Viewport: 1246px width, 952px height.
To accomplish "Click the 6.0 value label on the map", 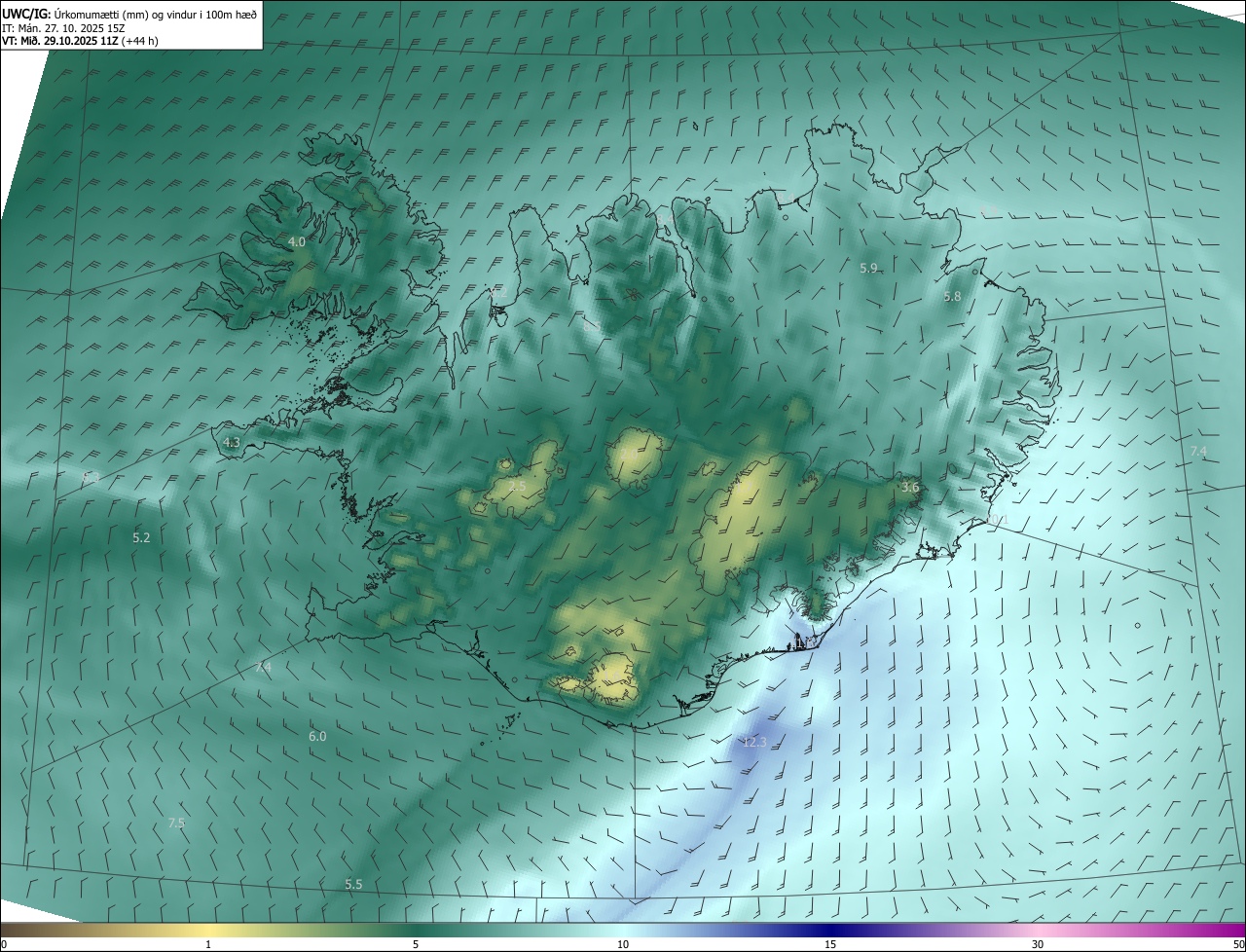I will (317, 737).
